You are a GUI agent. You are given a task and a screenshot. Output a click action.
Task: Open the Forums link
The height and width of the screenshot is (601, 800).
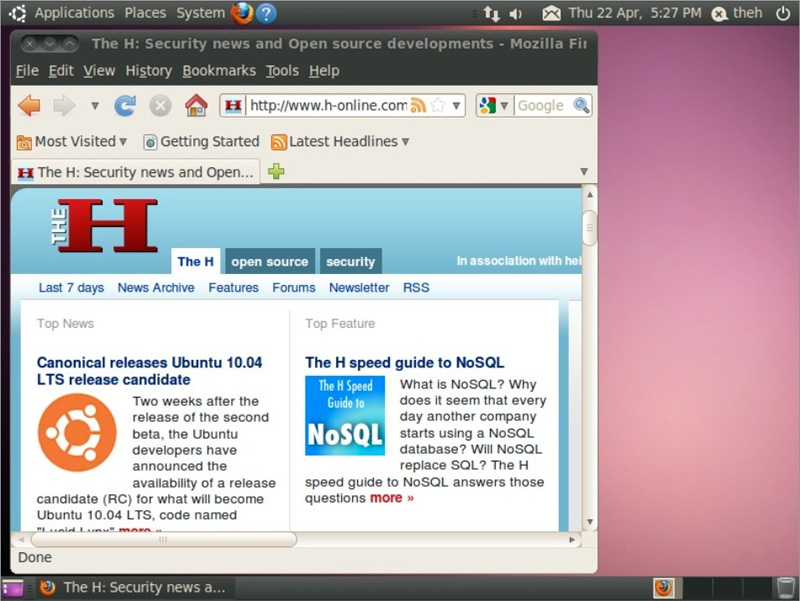tap(293, 288)
